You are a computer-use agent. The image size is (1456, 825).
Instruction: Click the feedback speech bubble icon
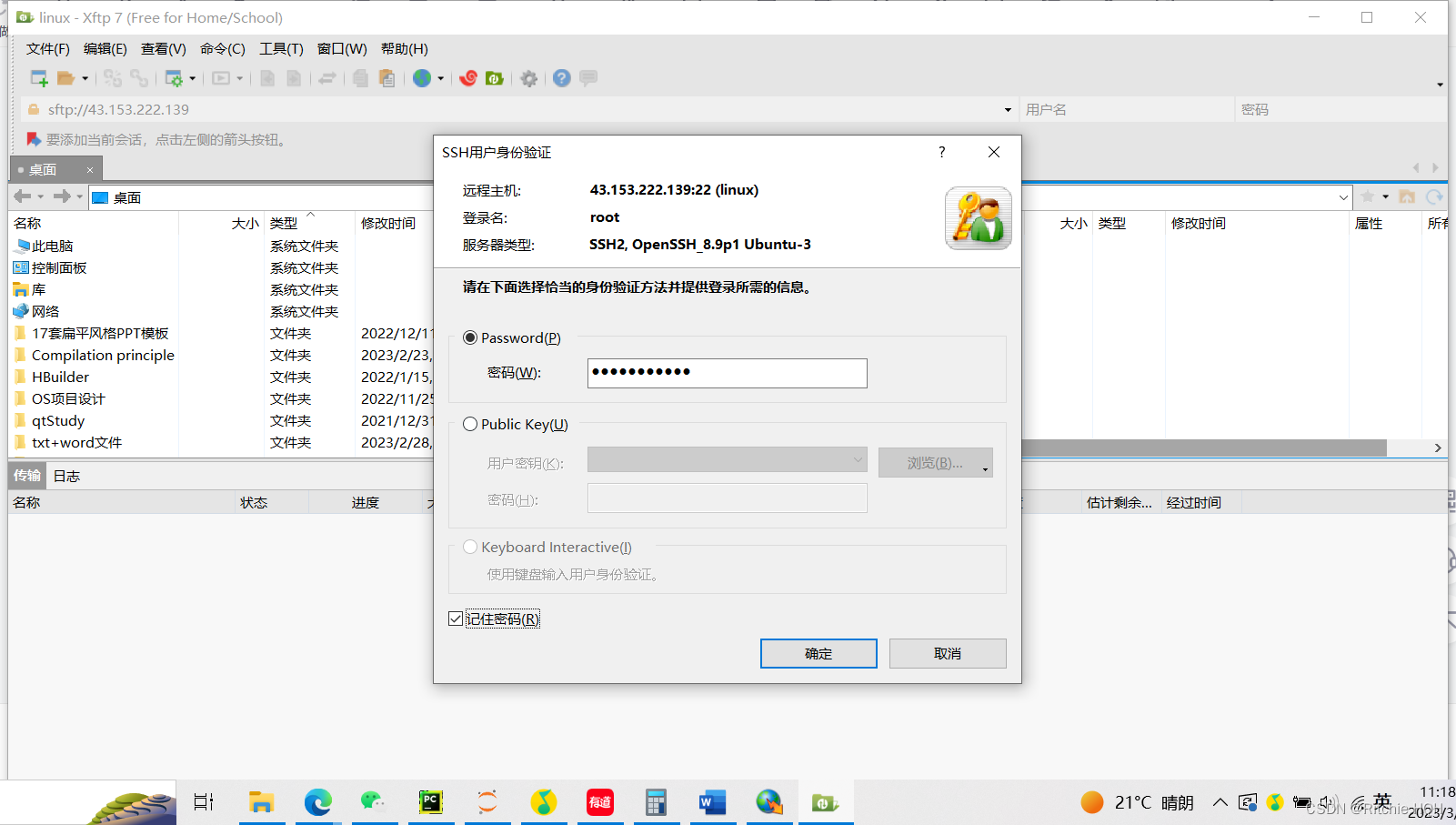pos(588,78)
